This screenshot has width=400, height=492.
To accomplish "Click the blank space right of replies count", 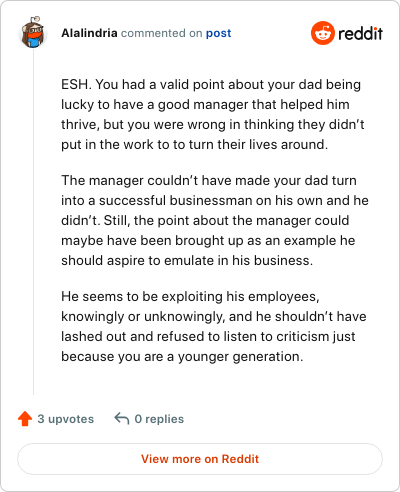I will click(x=283, y=419).
